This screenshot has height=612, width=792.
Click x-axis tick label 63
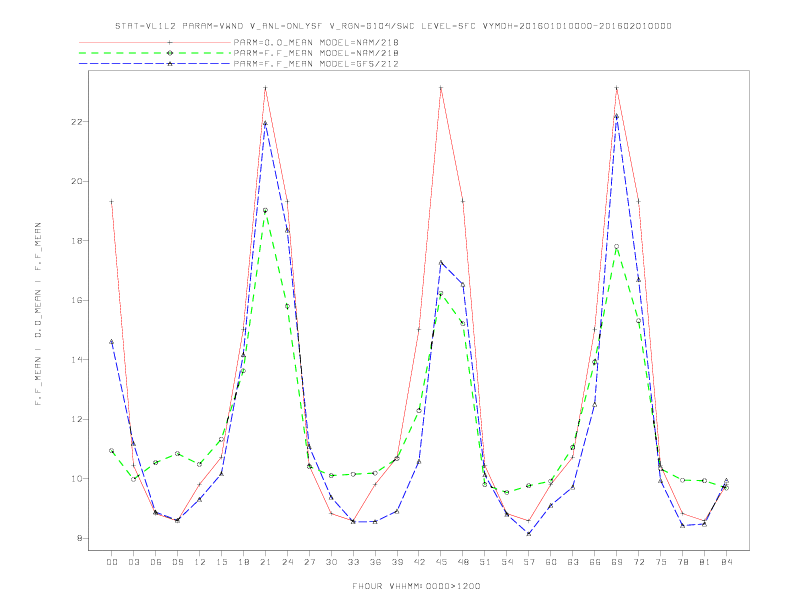(x=573, y=562)
